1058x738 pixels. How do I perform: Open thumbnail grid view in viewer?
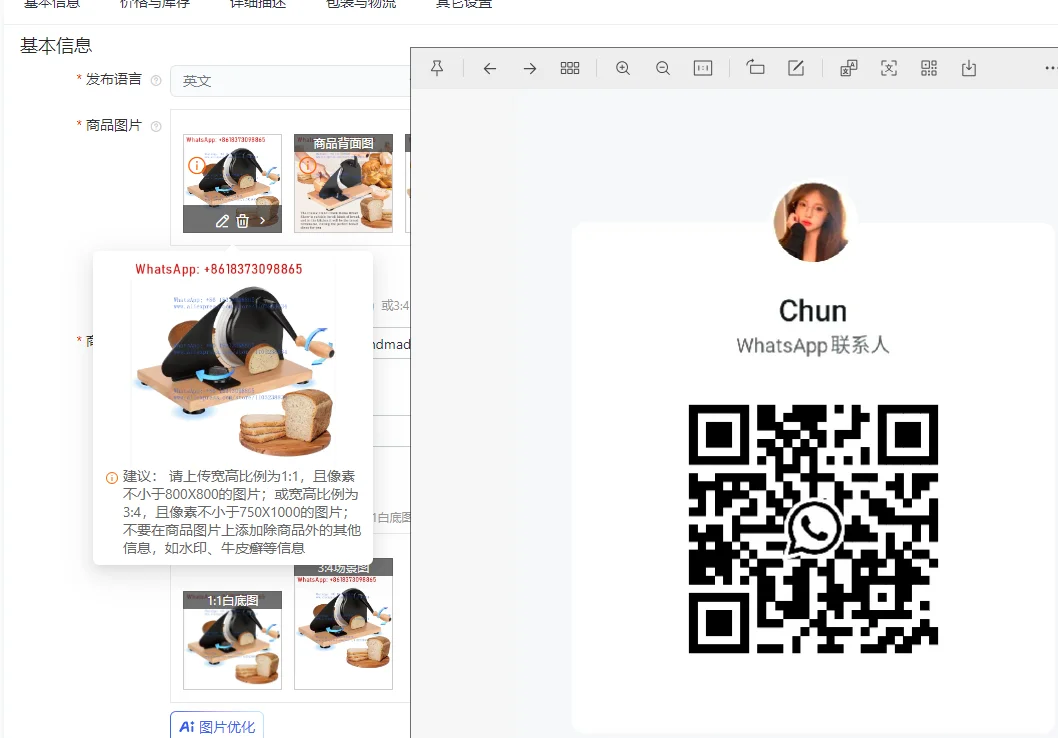(569, 68)
